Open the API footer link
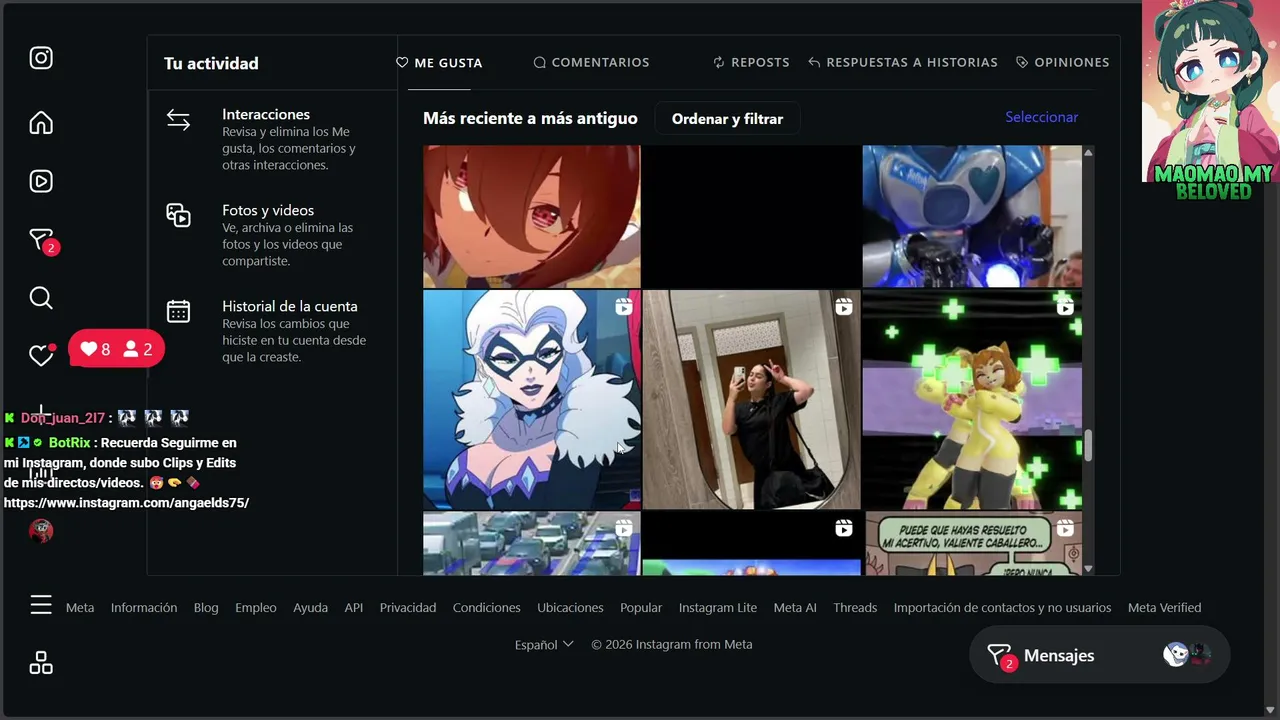 click(354, 608)
